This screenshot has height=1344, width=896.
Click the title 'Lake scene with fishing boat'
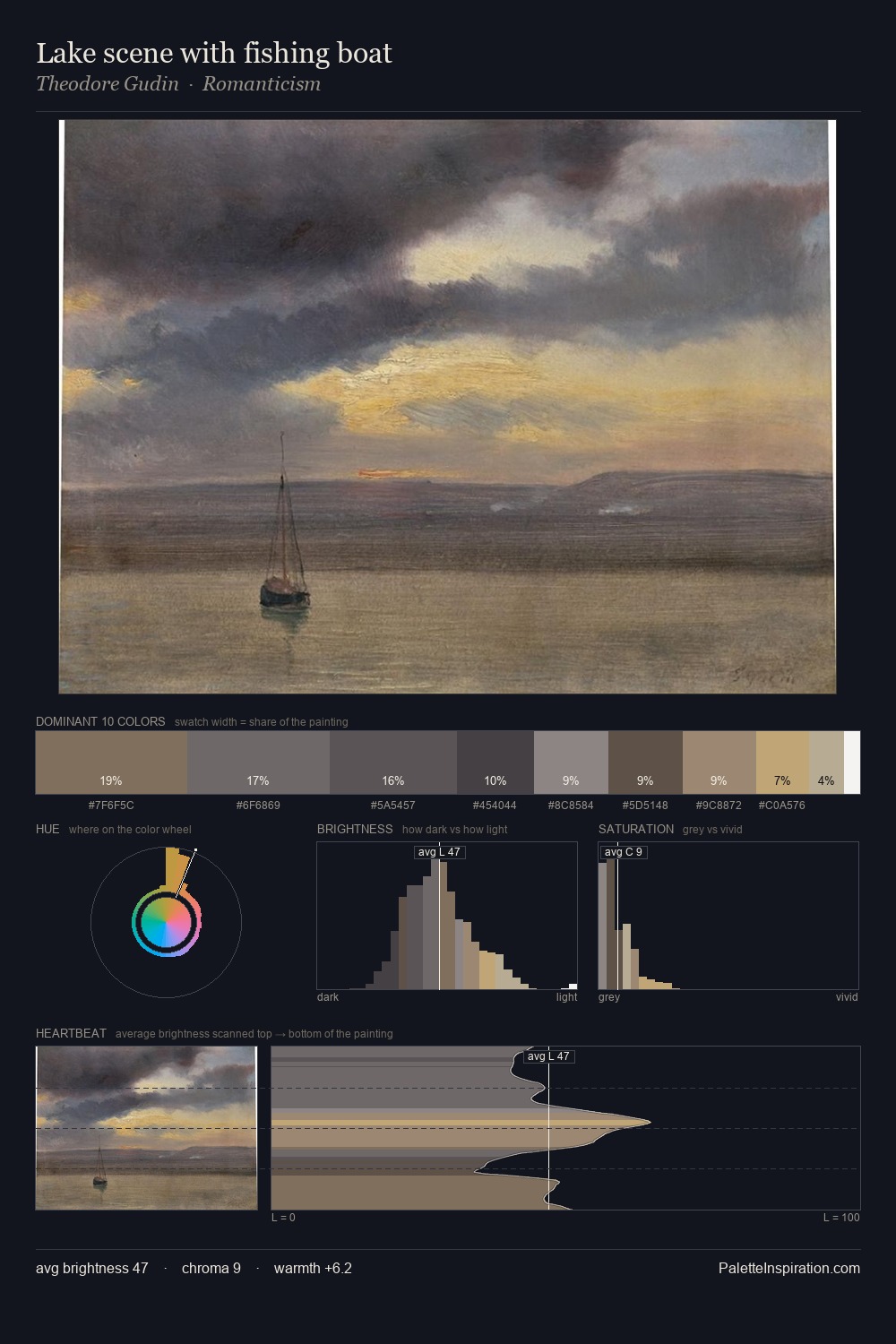pyautogui.click(x=214, y=54)
